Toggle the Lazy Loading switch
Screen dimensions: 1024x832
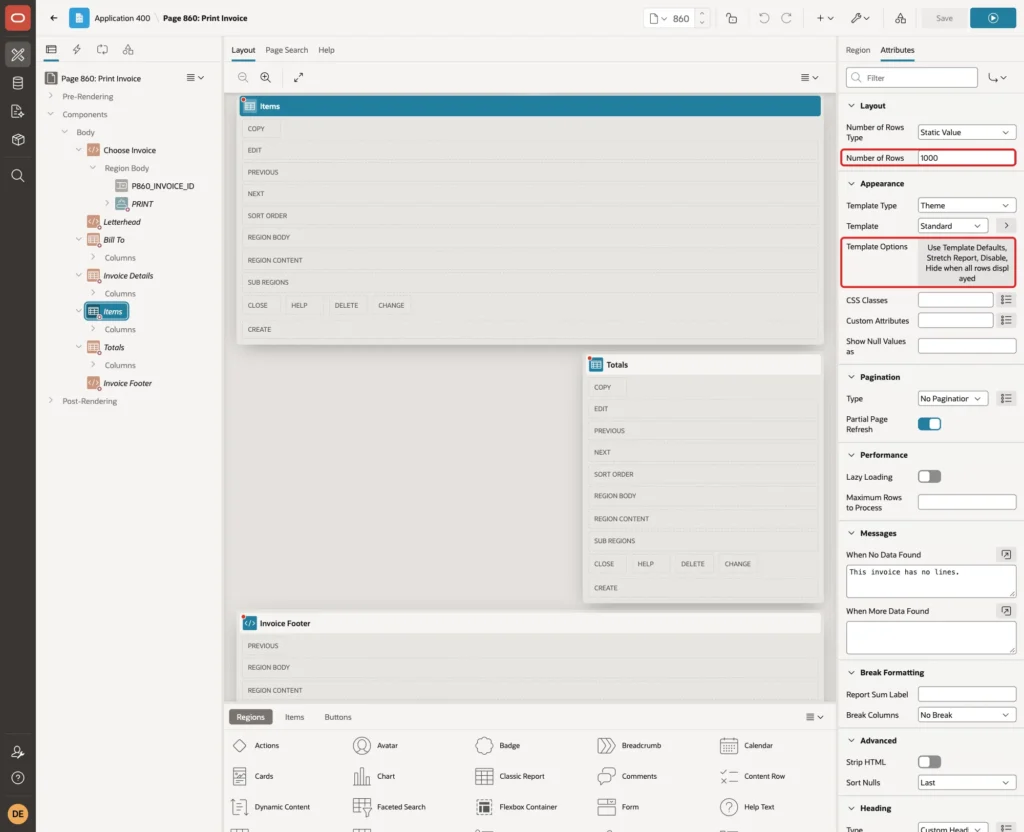929,477
